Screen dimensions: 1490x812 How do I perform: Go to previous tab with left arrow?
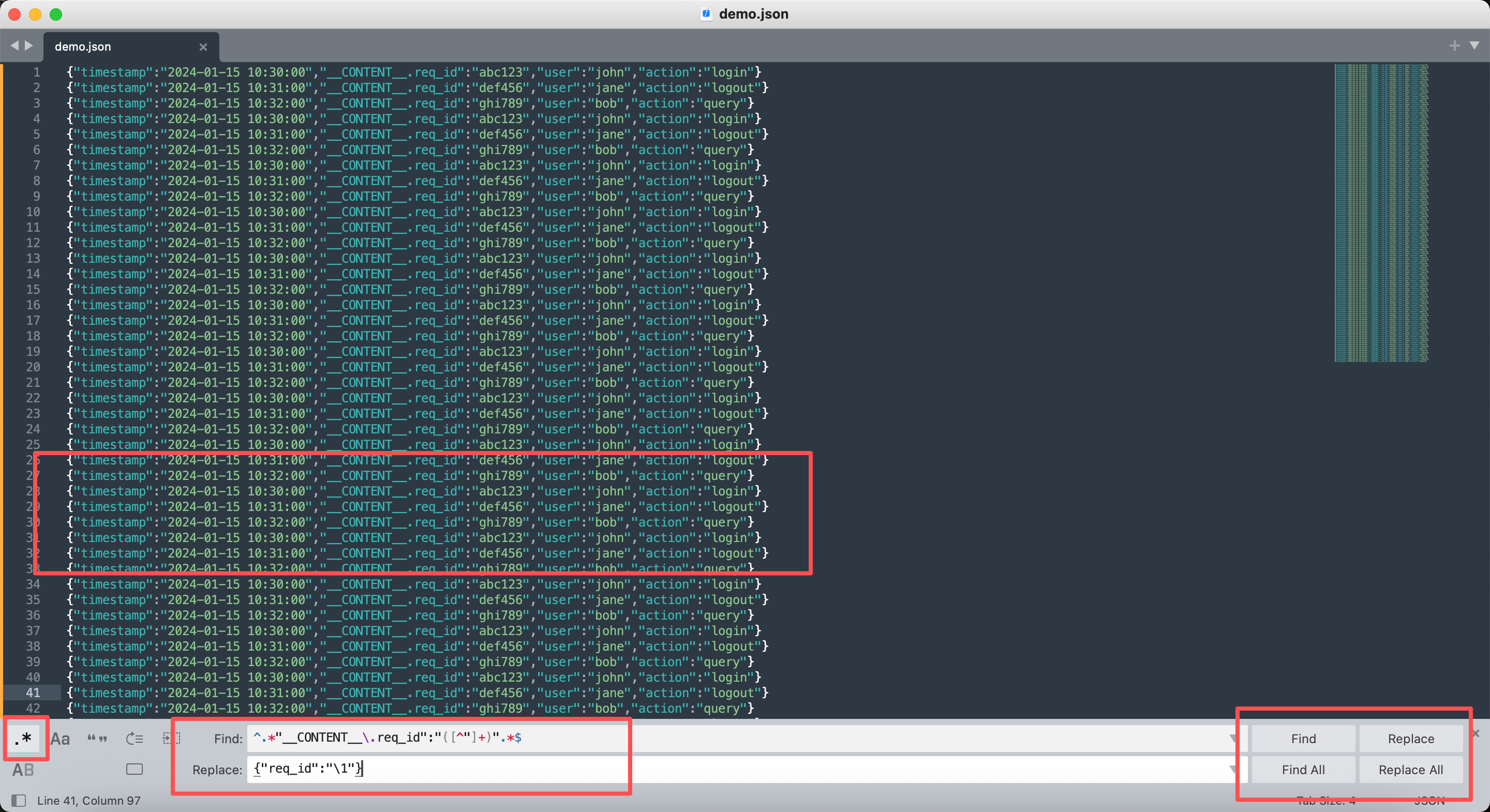pos(14,46)
